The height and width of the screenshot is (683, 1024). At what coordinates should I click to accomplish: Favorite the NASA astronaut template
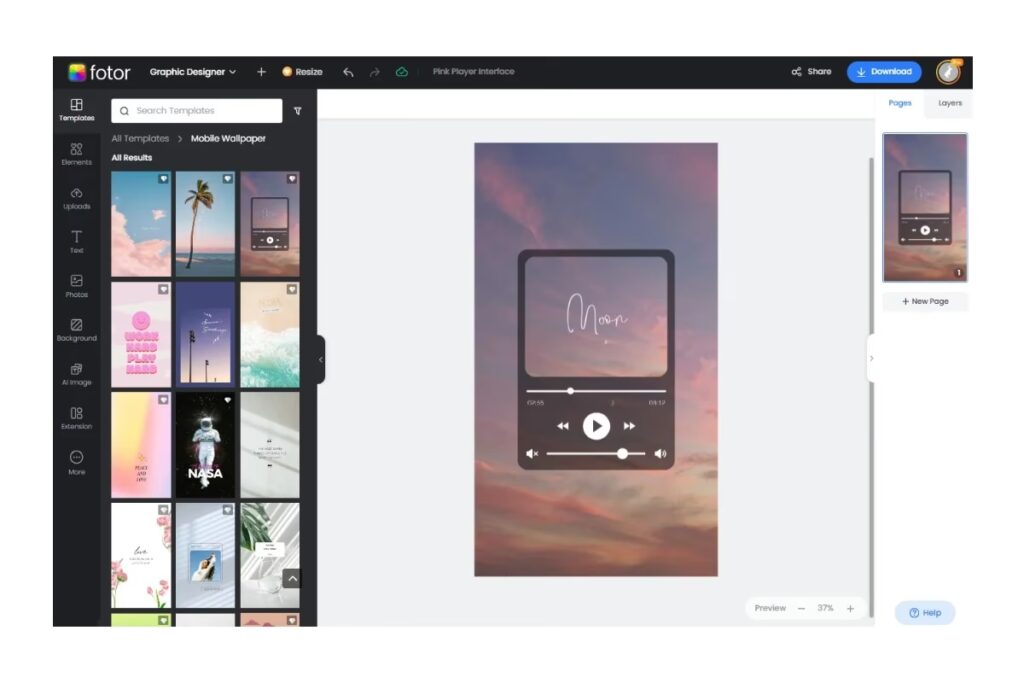click(227, 399)
